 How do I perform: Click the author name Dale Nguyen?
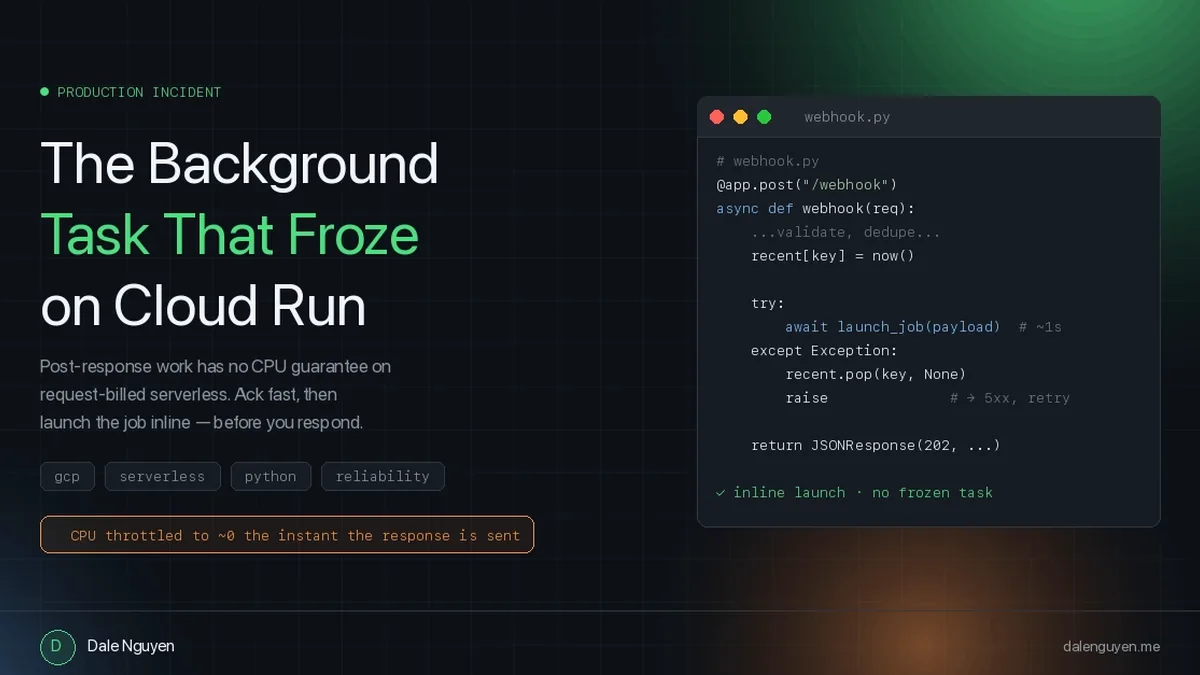131,646
